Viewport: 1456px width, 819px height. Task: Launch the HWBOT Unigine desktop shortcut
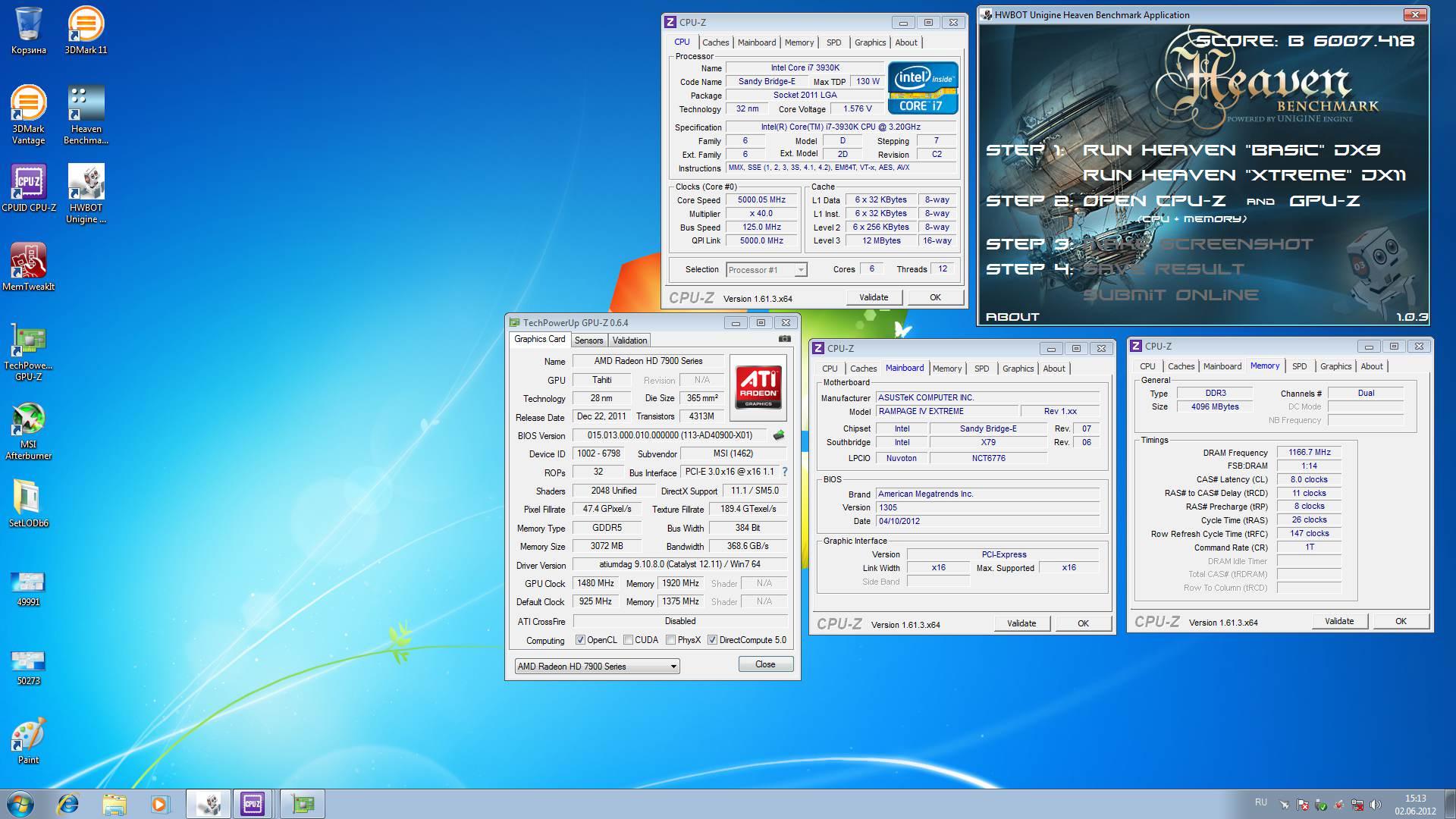[86, 194]
